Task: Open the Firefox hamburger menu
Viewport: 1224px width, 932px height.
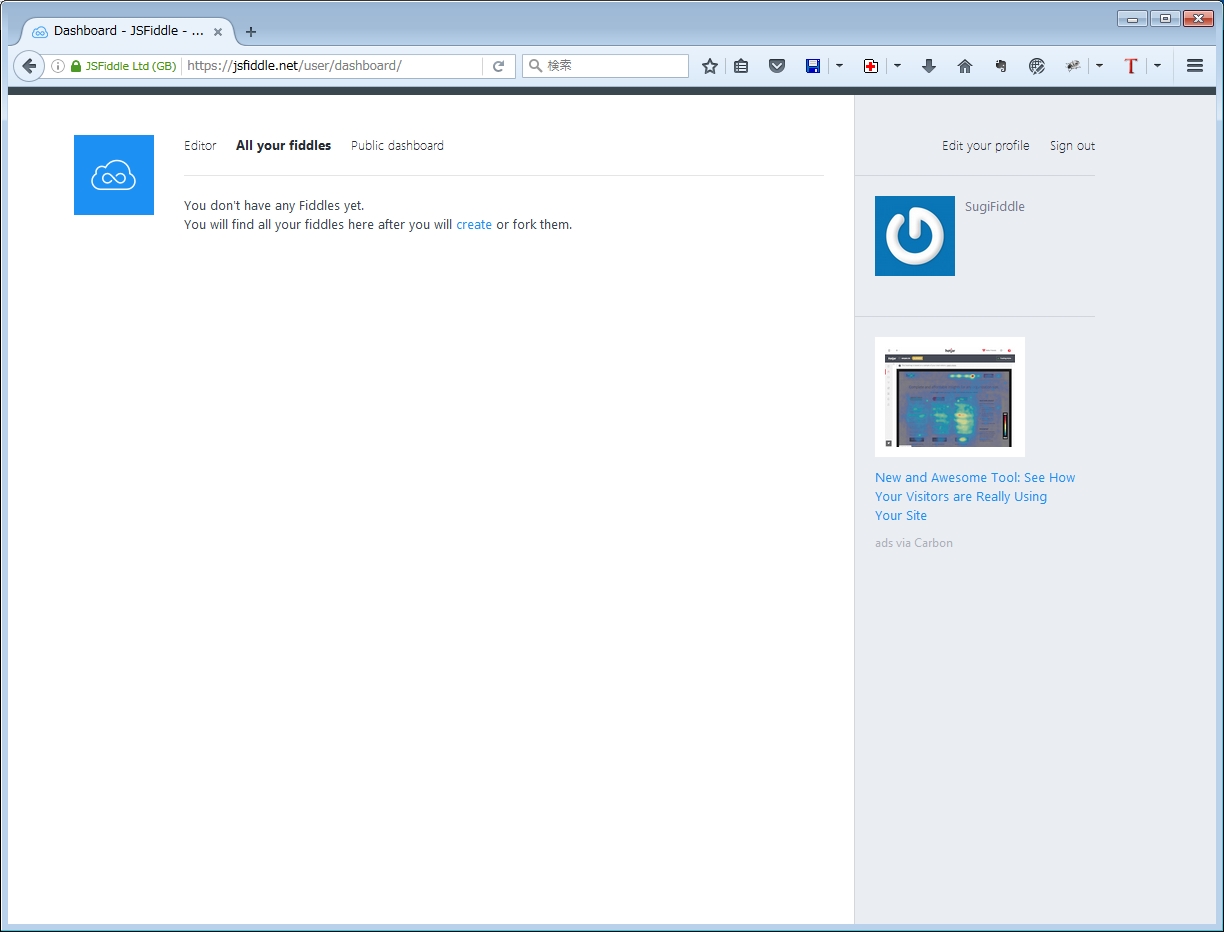Action: tap(1194, 66)
